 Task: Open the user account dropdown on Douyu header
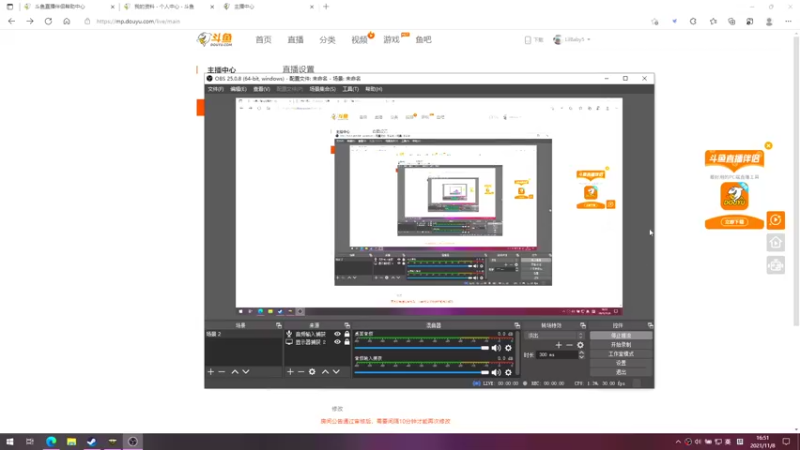(572, 39)
